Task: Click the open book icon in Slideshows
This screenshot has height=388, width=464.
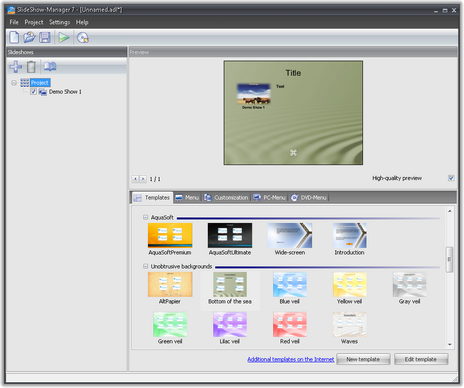Action: 50,66
